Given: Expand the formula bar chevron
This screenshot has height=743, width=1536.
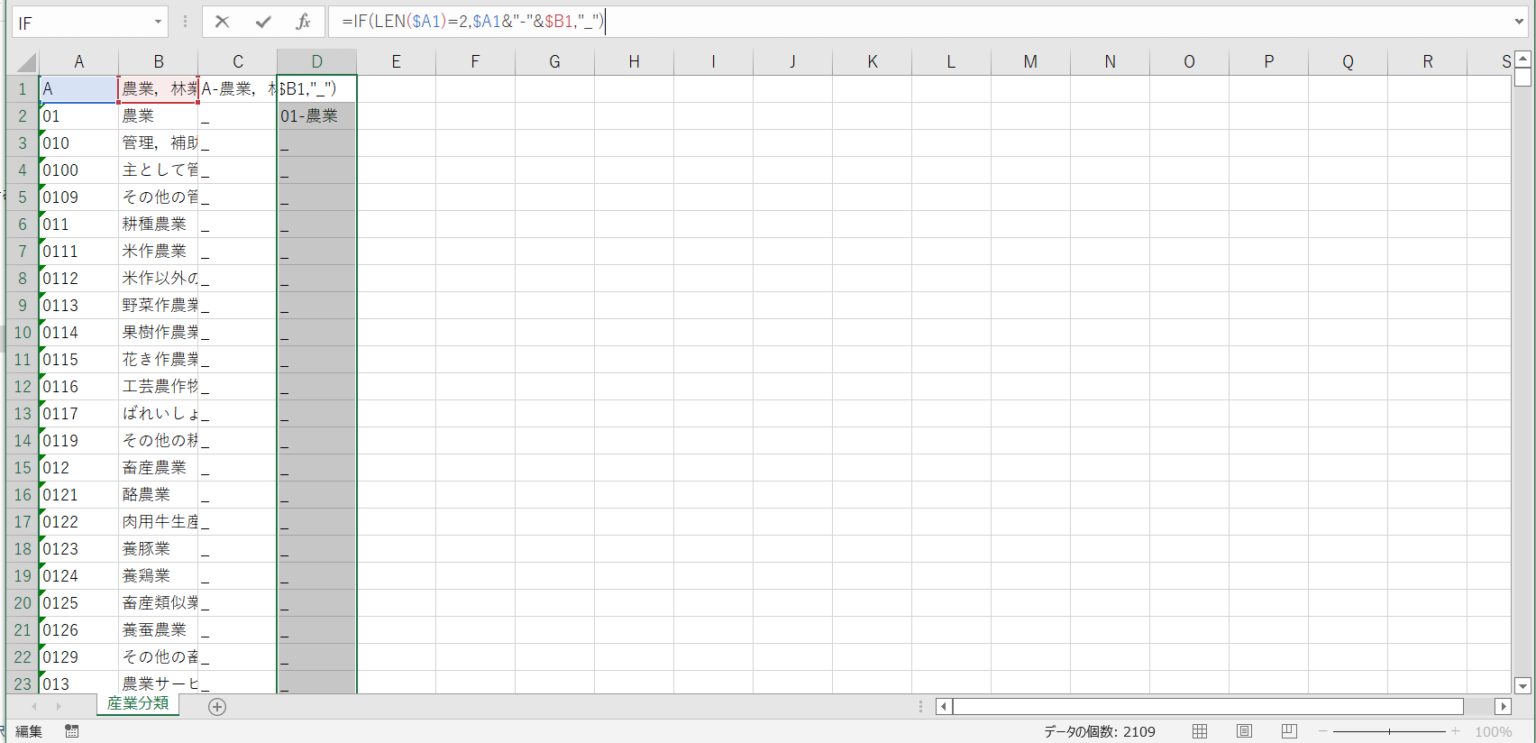Looking at the screenshot, I should (1520, 20).
